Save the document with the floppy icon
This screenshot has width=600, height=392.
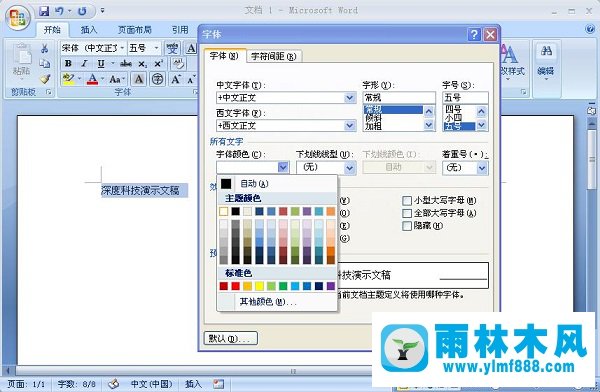[44, 11]
